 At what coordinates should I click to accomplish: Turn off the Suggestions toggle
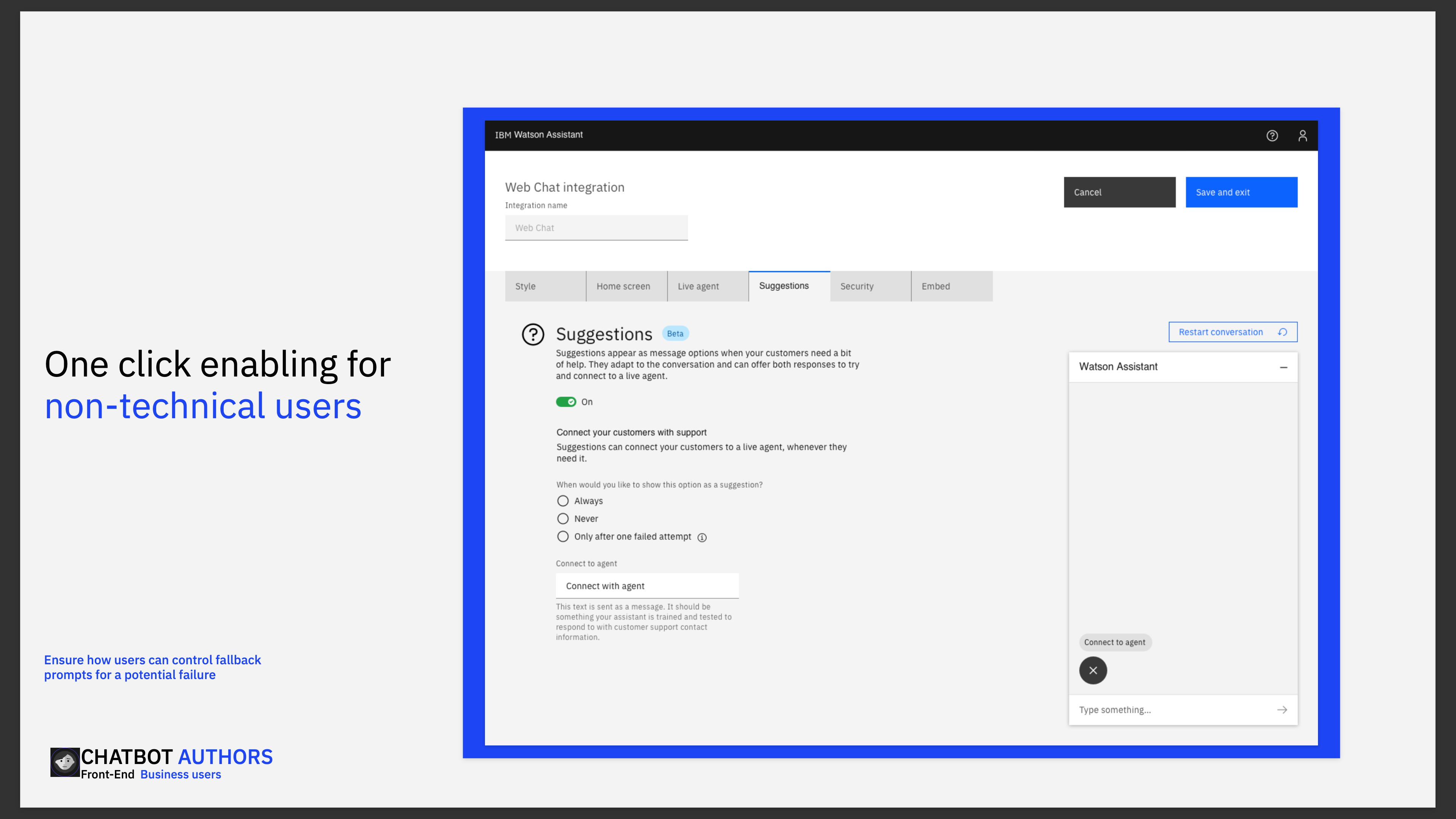click(x=566, y=402)
